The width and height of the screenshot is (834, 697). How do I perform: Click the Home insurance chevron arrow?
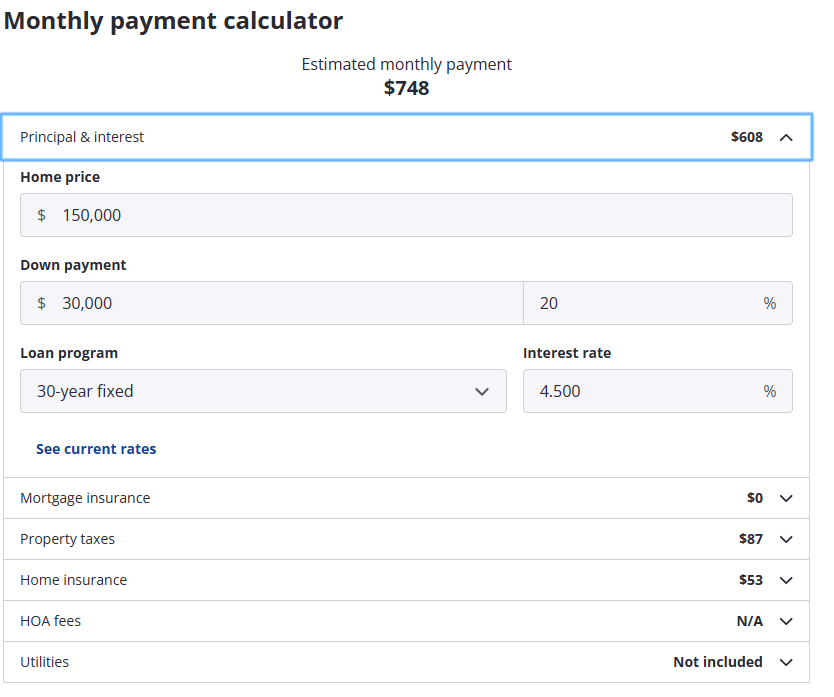786,580
